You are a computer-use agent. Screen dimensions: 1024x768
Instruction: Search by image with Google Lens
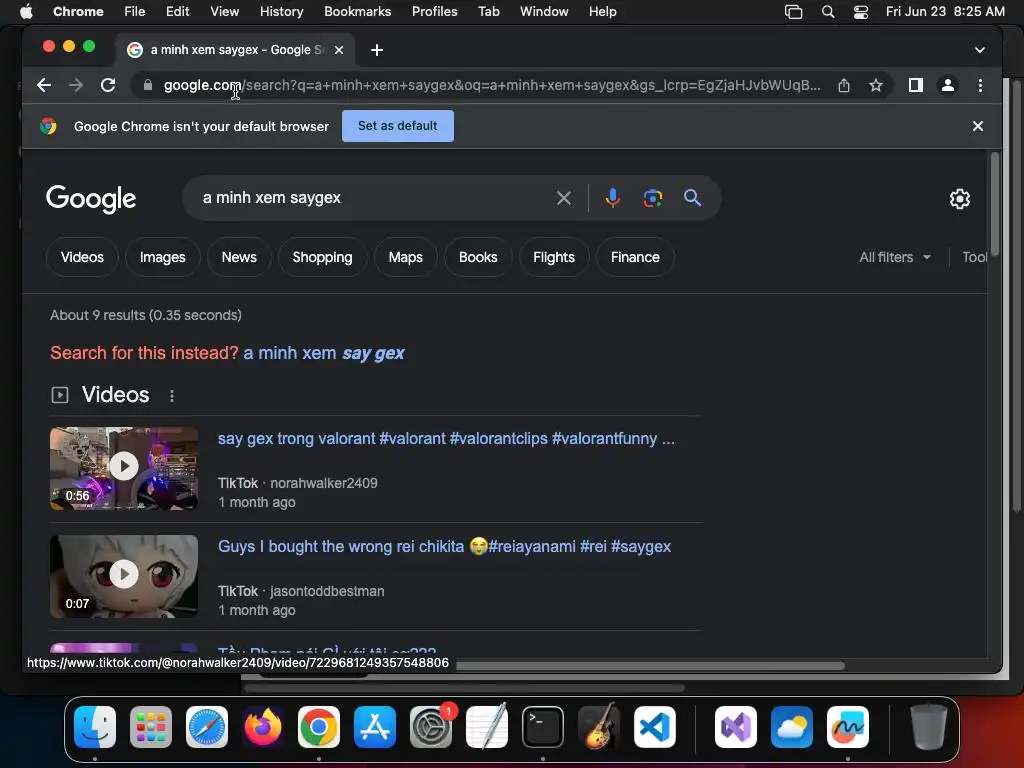[x=652, y=198]
